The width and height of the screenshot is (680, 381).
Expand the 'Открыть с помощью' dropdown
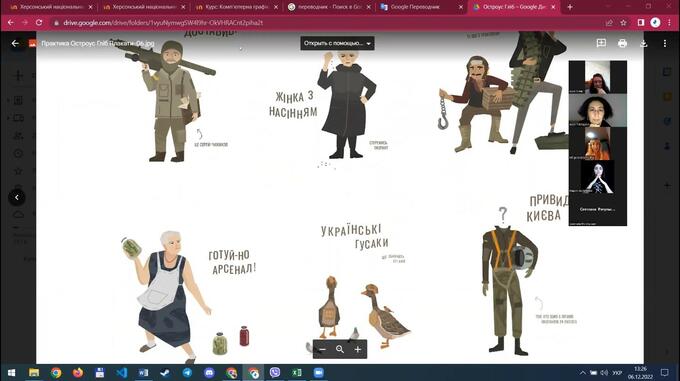337,43
